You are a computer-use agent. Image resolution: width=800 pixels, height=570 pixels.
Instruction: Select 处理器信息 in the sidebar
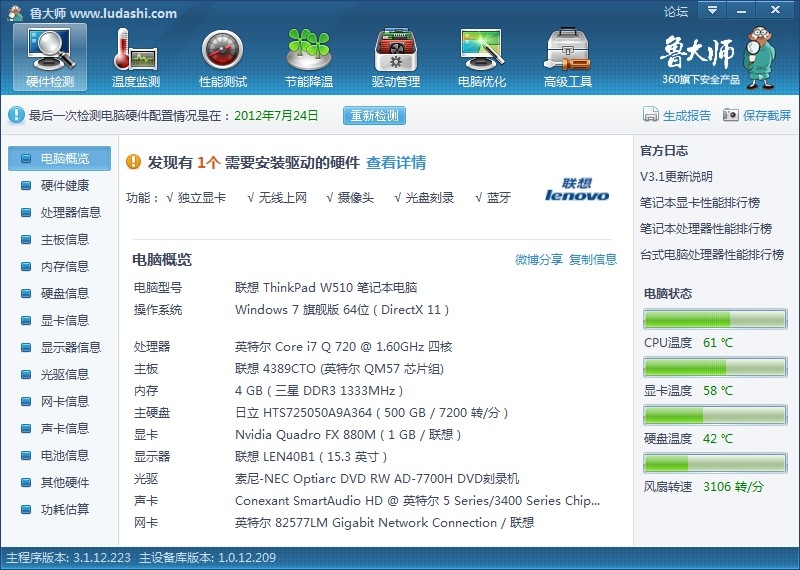[x=70, y=212]
